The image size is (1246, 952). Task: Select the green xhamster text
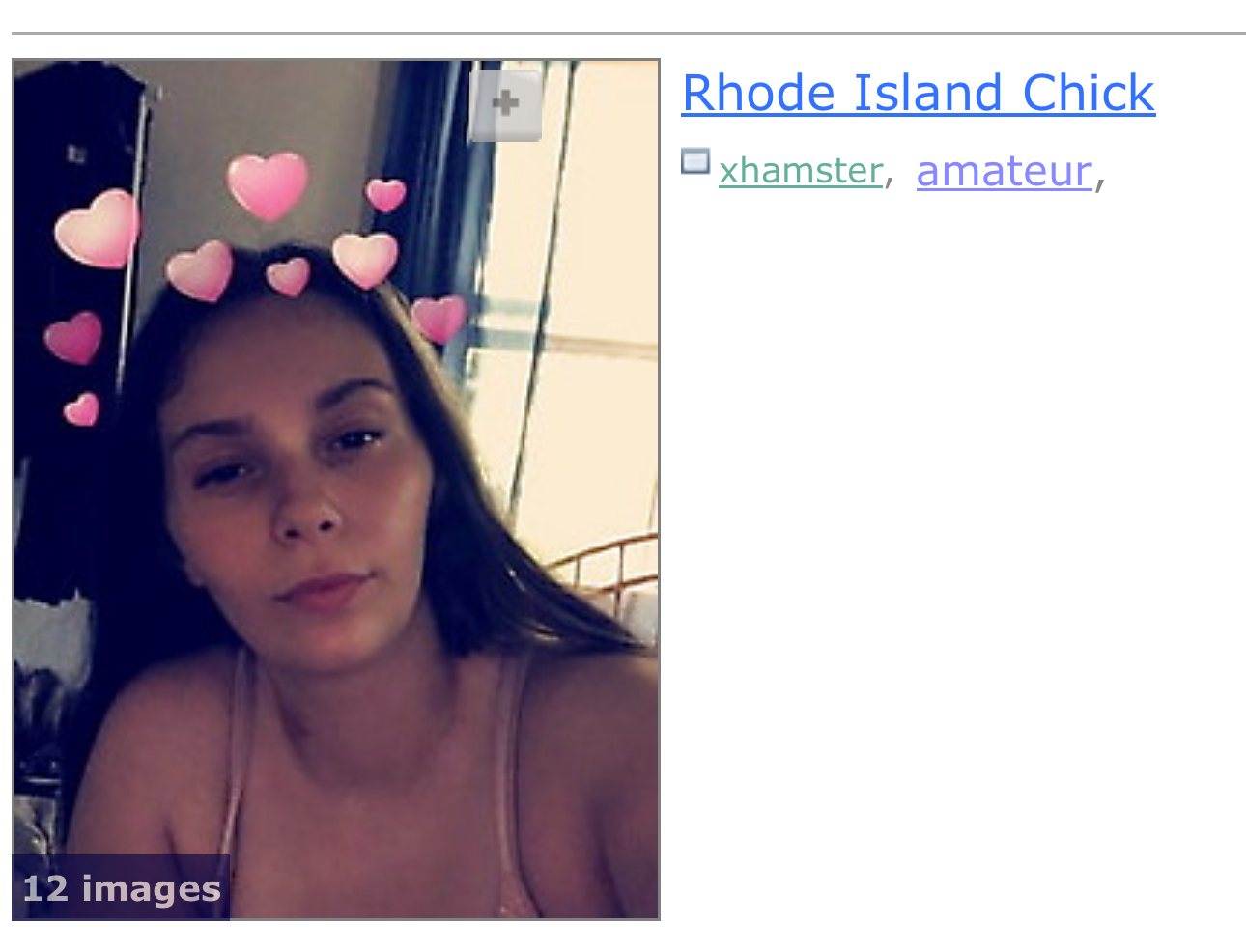click(x=801, y=171)
